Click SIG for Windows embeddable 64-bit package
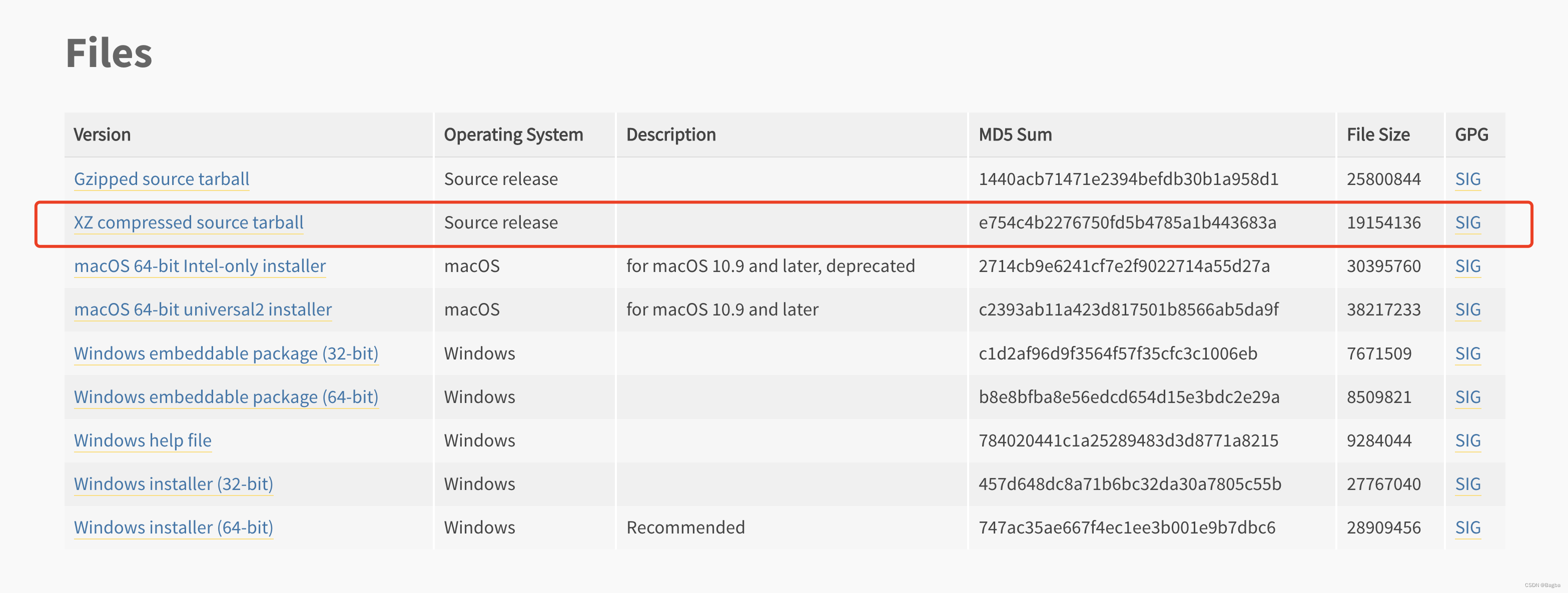1568x593 pixels. click(x=1467, y=396)
